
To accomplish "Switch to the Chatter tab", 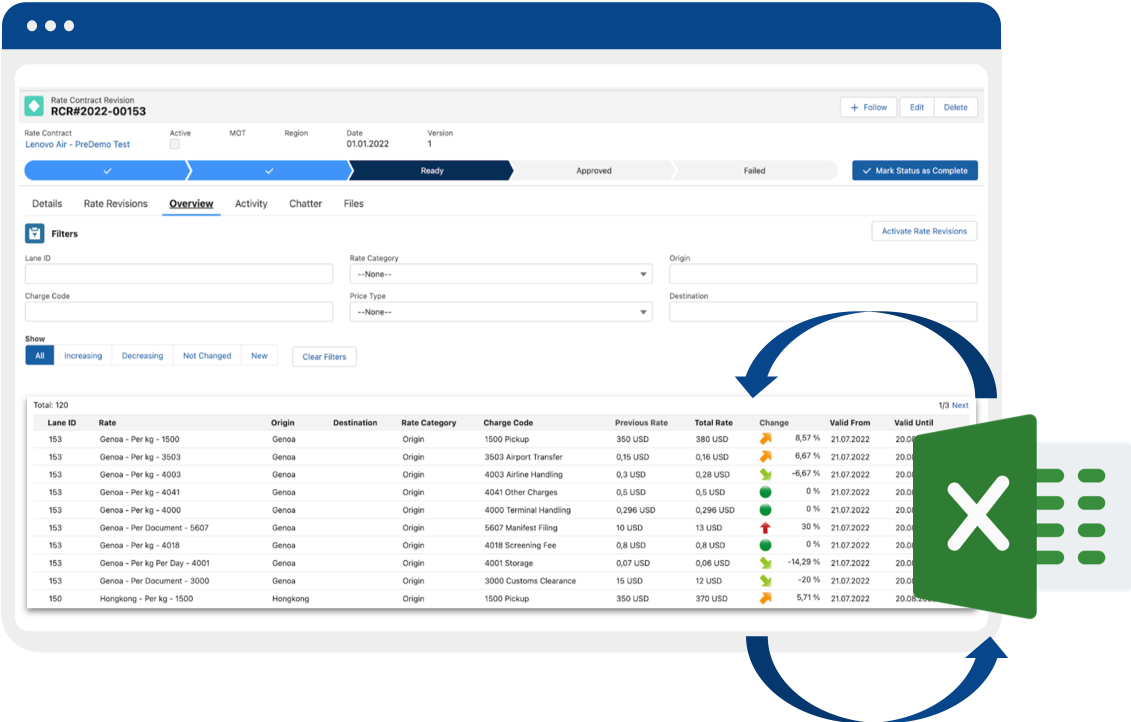I will coord(305,203).
